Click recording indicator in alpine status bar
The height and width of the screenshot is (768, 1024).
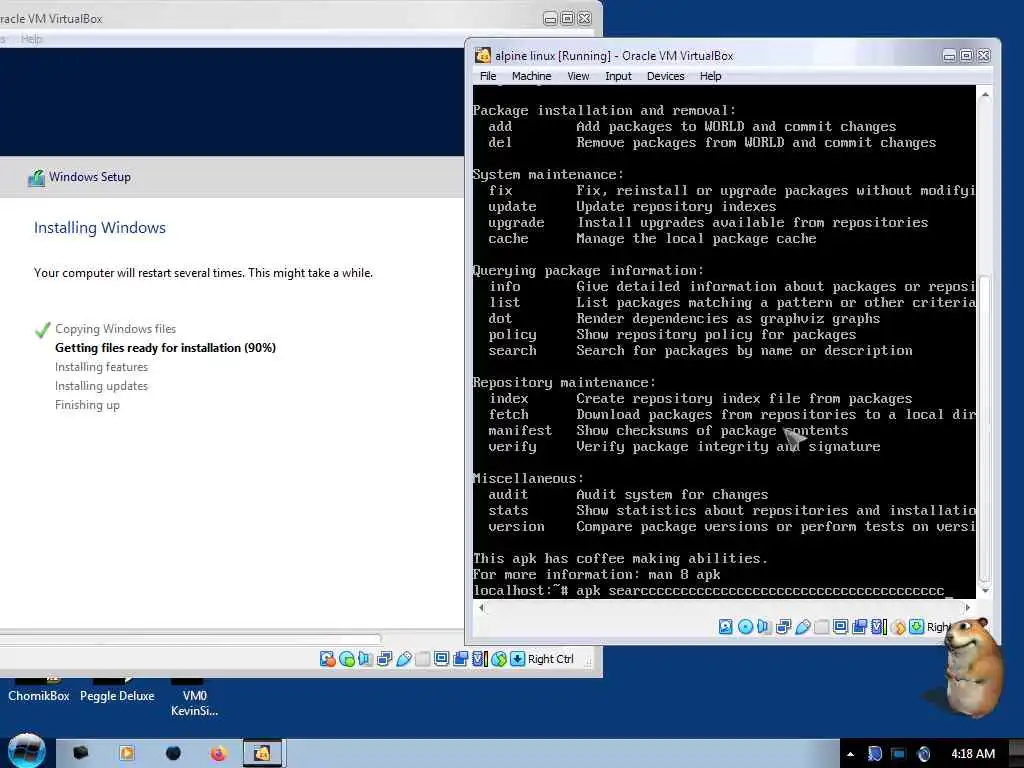click(x=859, y=627)
